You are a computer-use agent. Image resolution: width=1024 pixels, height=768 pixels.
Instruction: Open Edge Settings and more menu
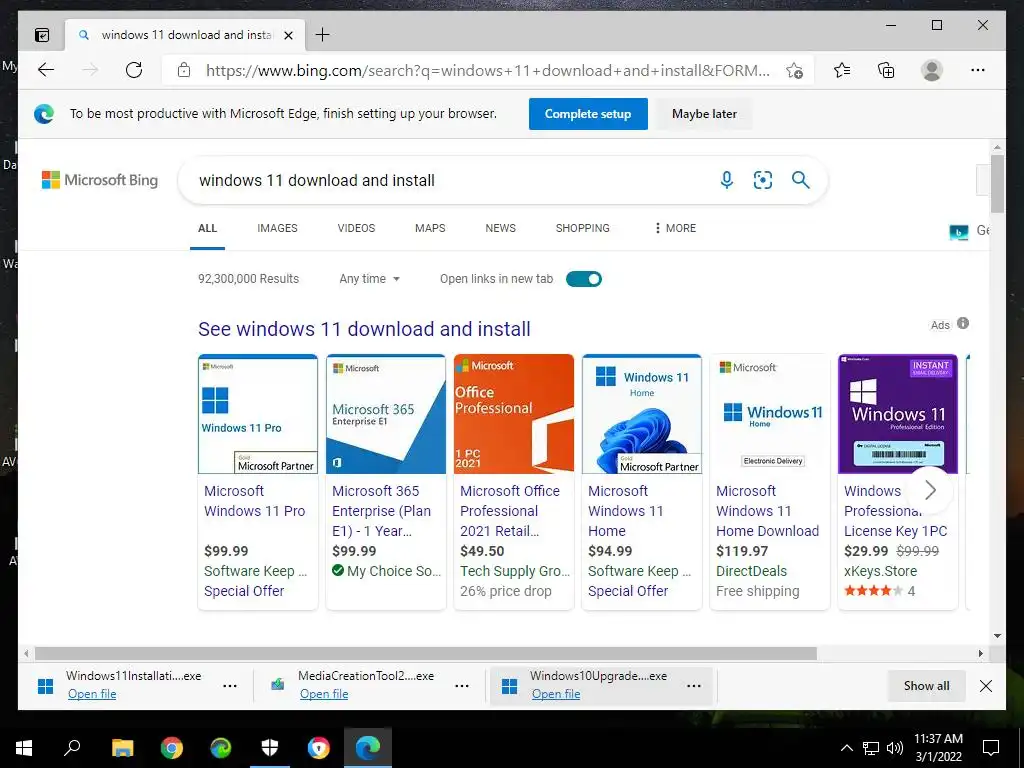pyautogui.click(x=978, y=70)
